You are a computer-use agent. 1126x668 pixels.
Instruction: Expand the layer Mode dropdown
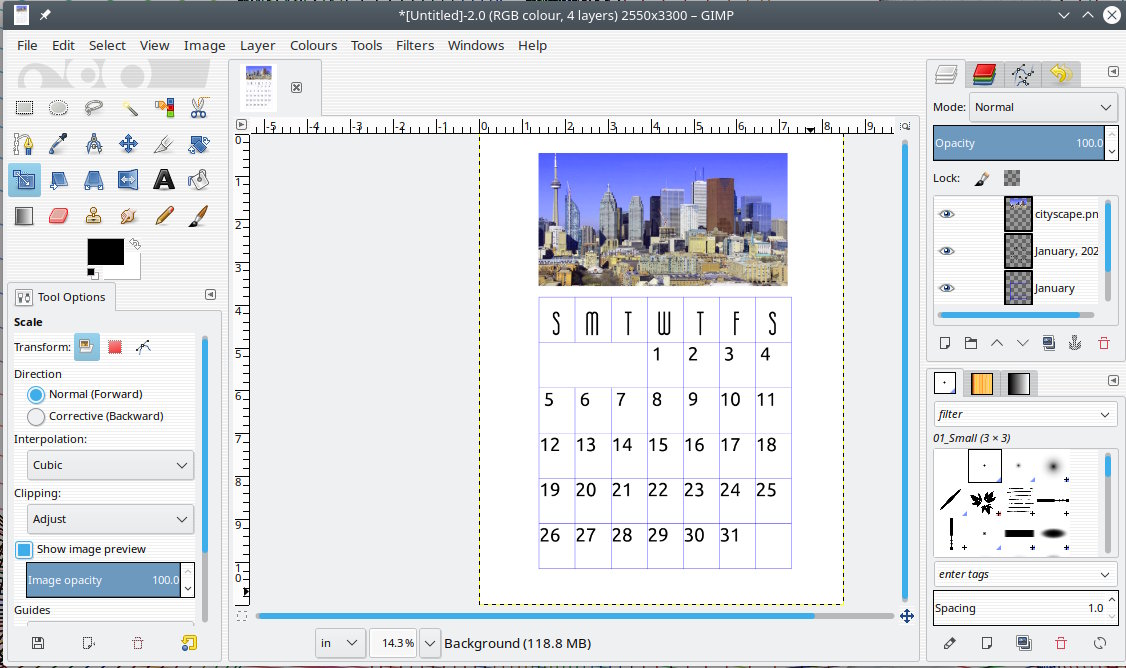coord(1043,107)
